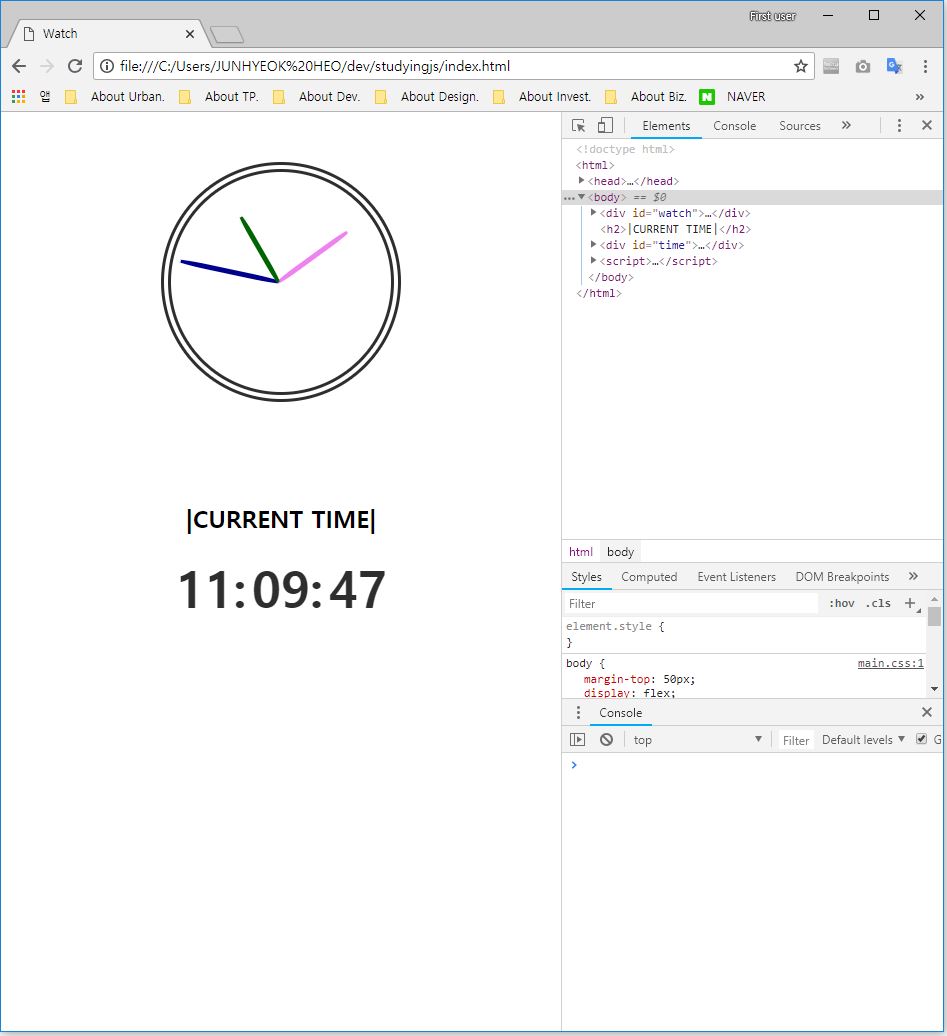This screenshot has width=947, height=1036.
Task: Switch to the DOM Breakpoints pane tab
Action: tap(842, 577)
